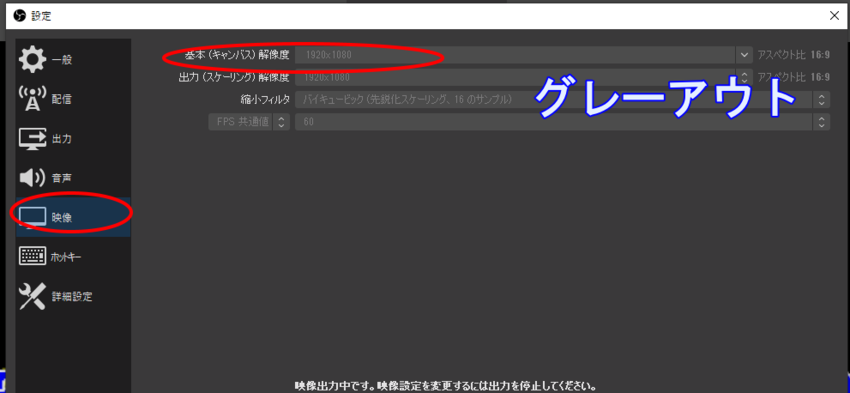Switch to the 配信 settings tab label

coord(62,100)
